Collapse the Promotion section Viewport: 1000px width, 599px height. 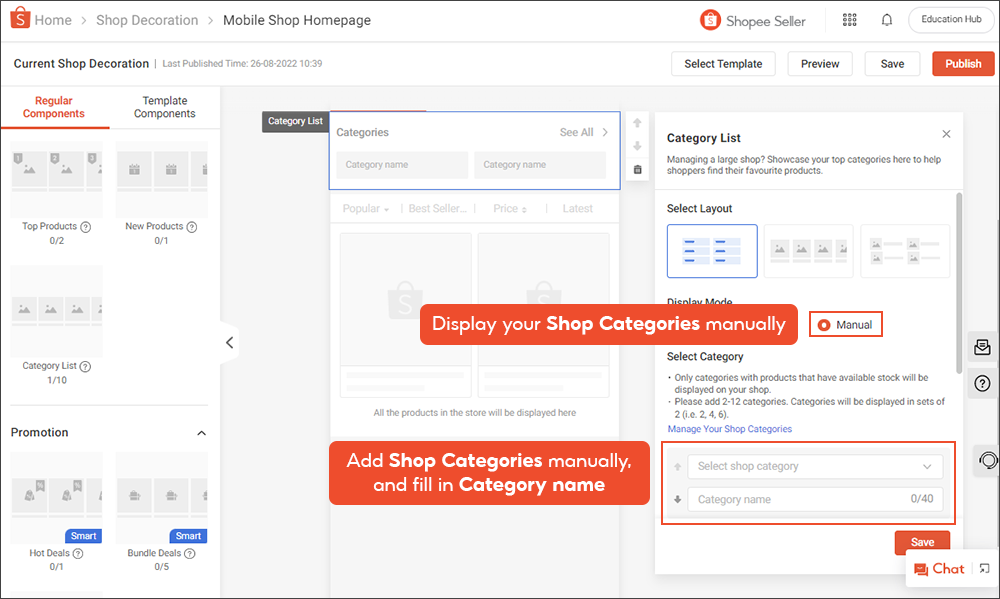pos(202,432)
